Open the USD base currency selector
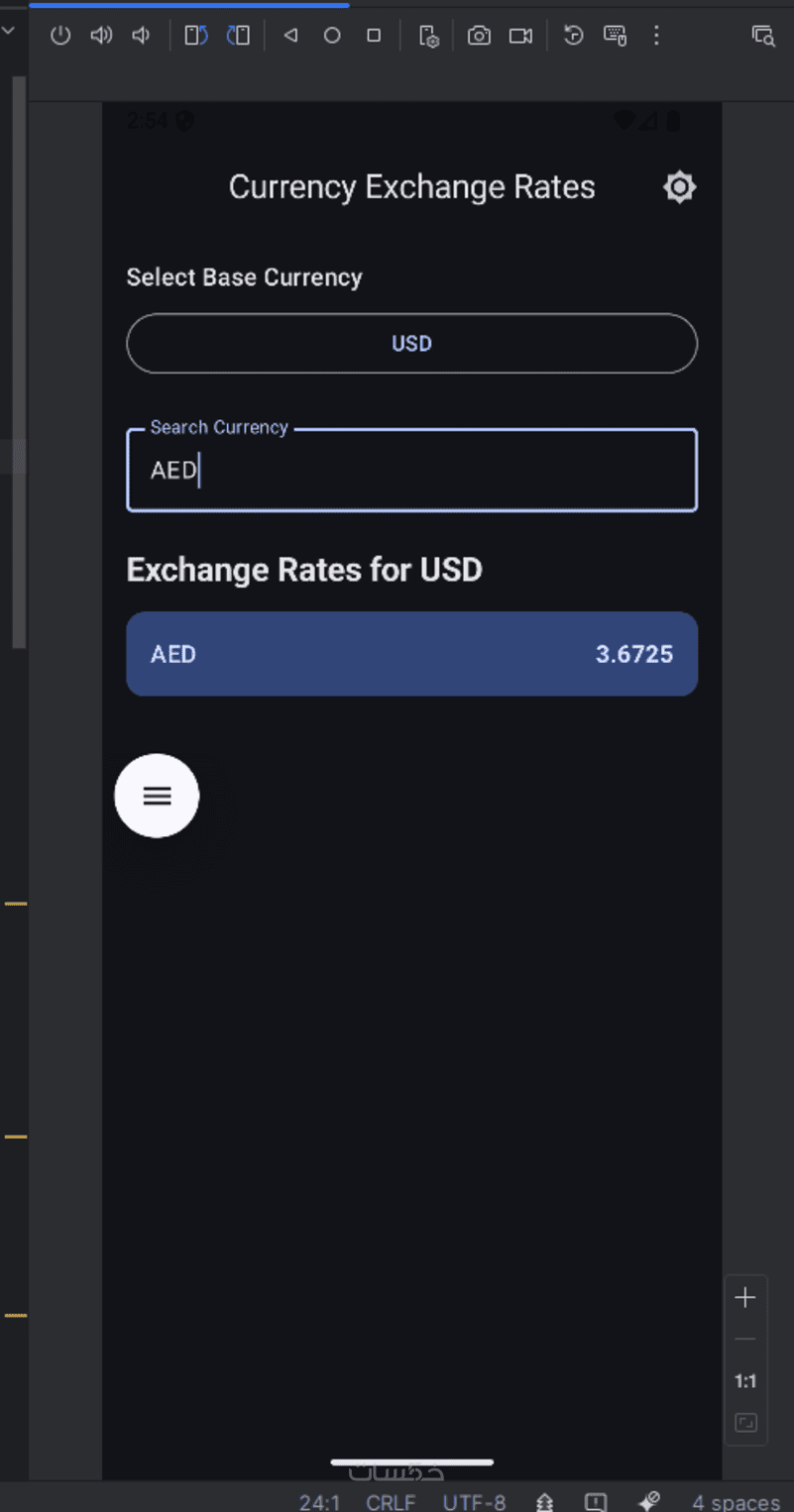The width and height of the screenshot is (794, 1512). click(x=411, y=344)
